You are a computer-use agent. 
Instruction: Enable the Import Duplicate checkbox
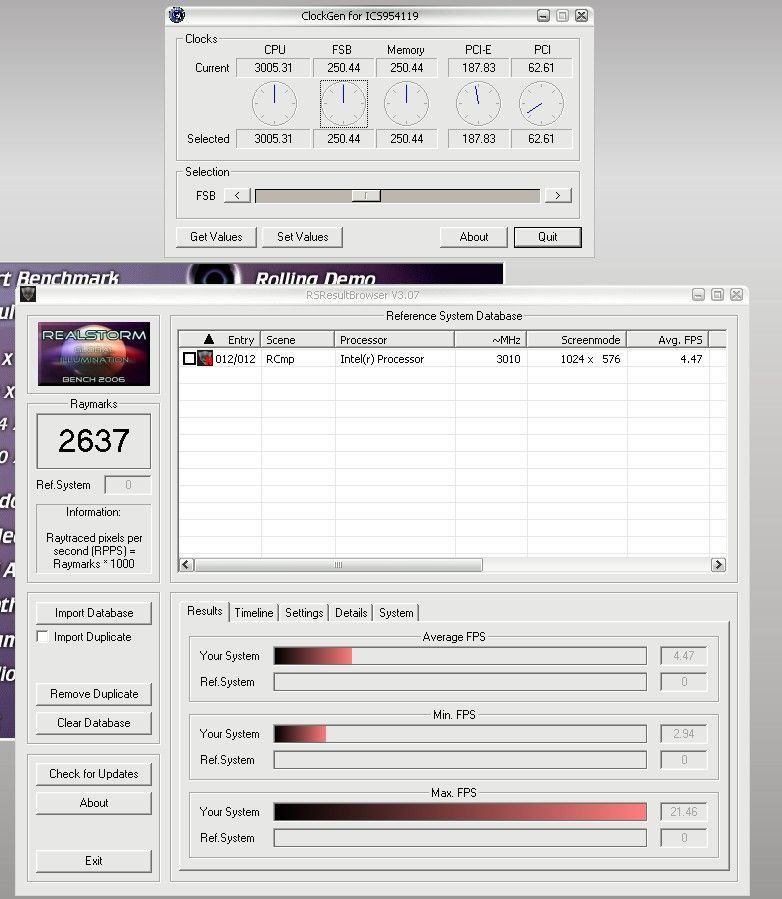pos(42,636)
